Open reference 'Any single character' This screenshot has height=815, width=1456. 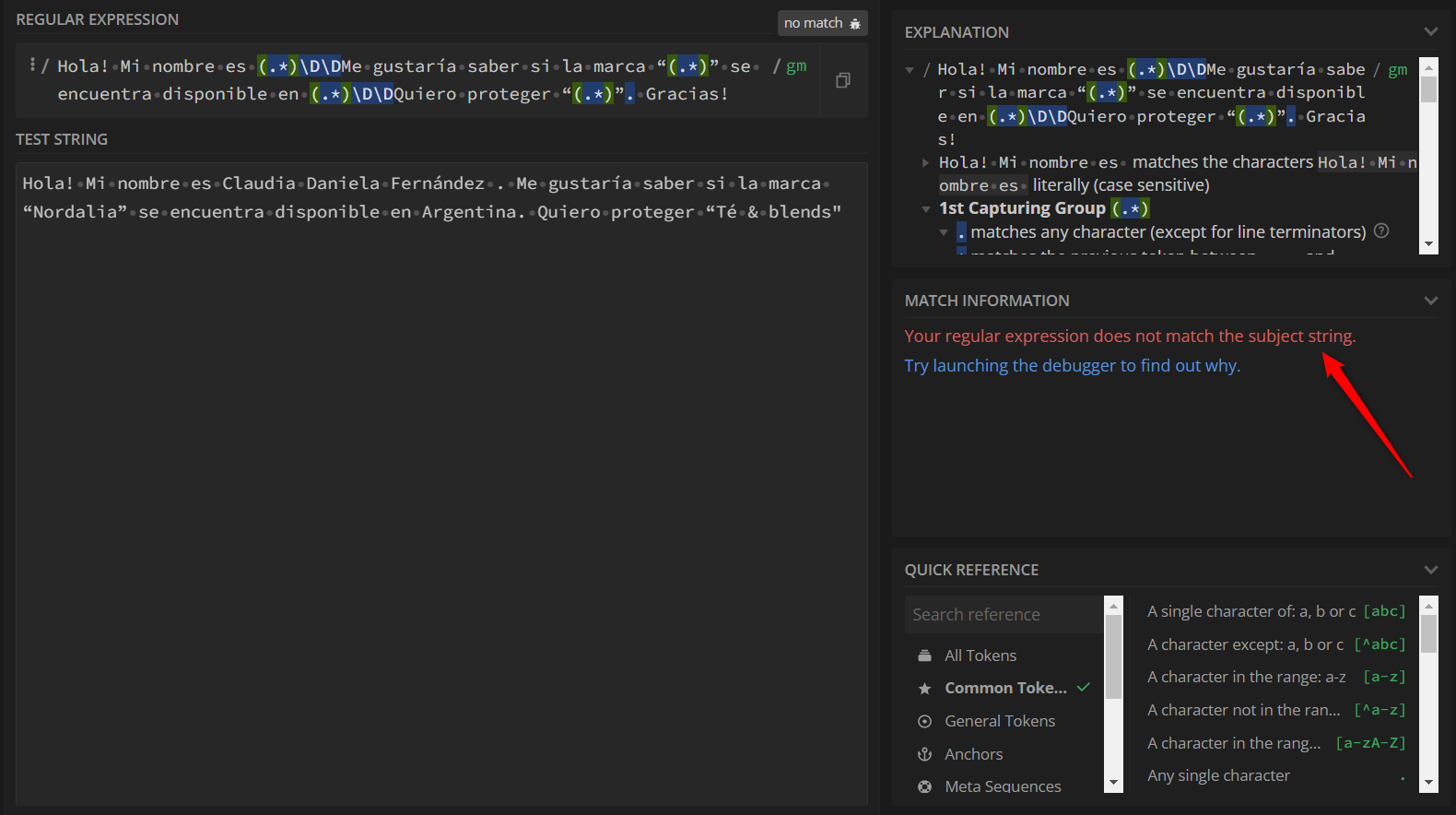point(1276,775)
